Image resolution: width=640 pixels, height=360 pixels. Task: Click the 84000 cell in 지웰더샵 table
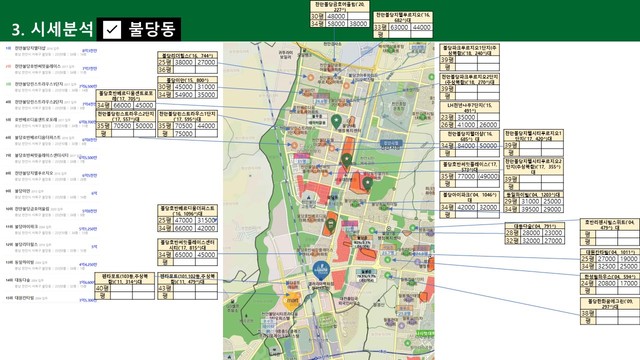[466, 146]
